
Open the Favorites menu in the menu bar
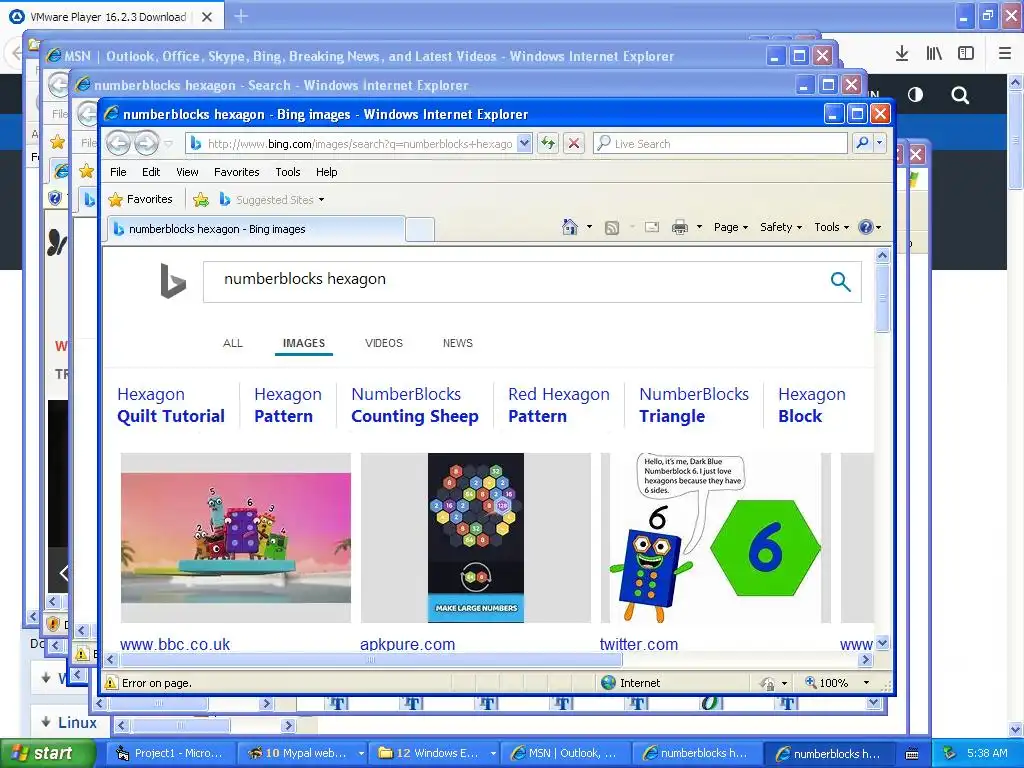[236, 172]
